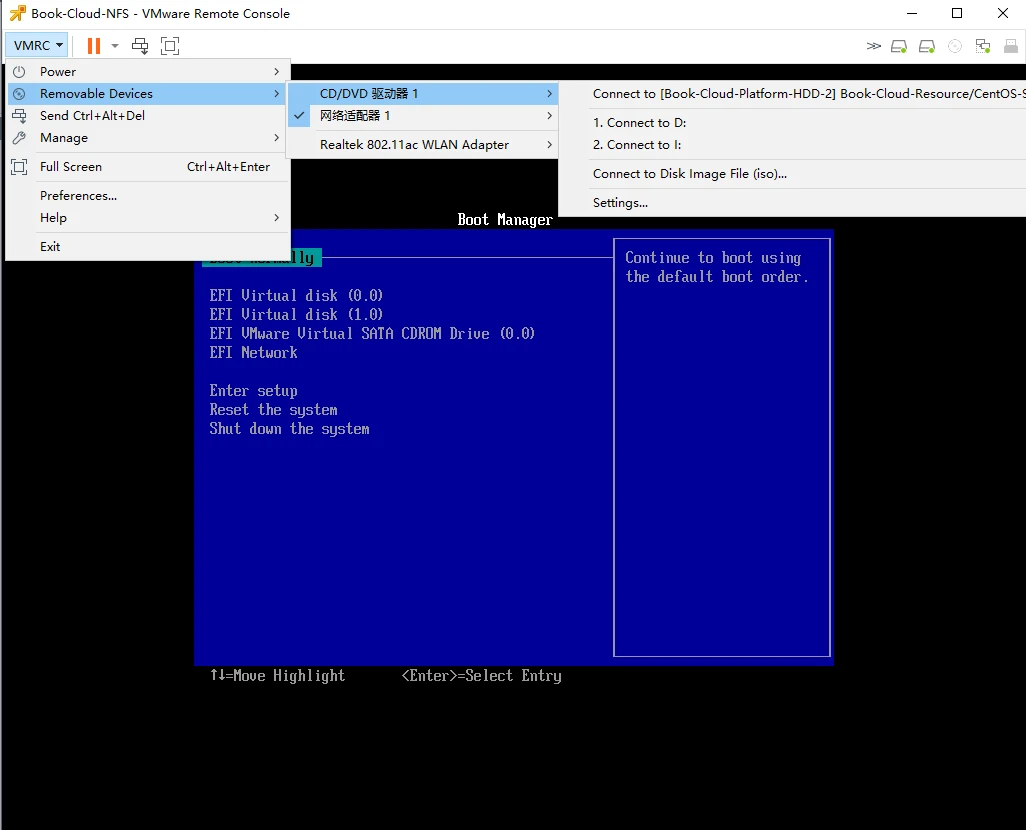Click the double-chevron expand devices icon

(x=873, y=46)
